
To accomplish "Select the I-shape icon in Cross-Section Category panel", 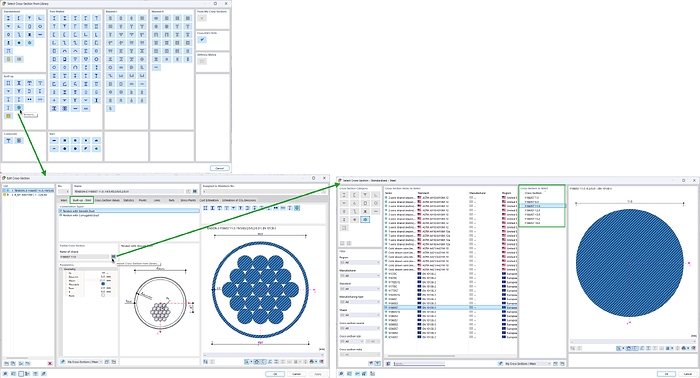I will tap(344, 195).
